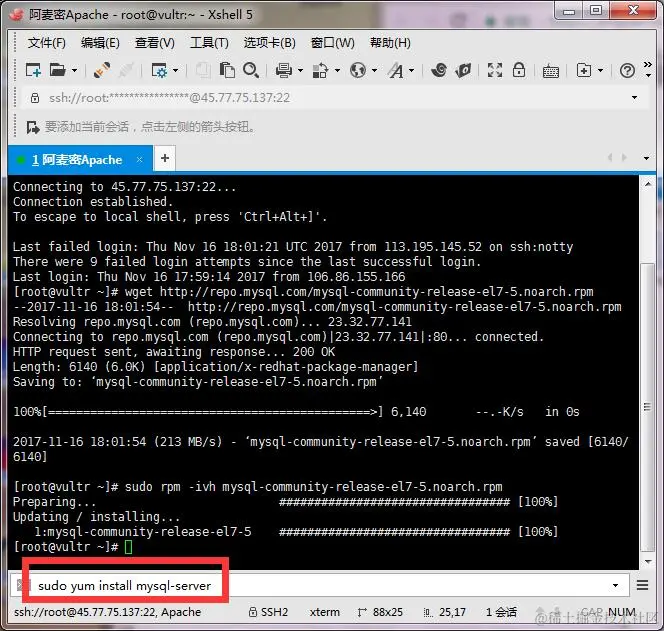This screenshot has width=664, height=631.
Task: Open the 文件(F) menu
Action: click(x=47, y=43)
